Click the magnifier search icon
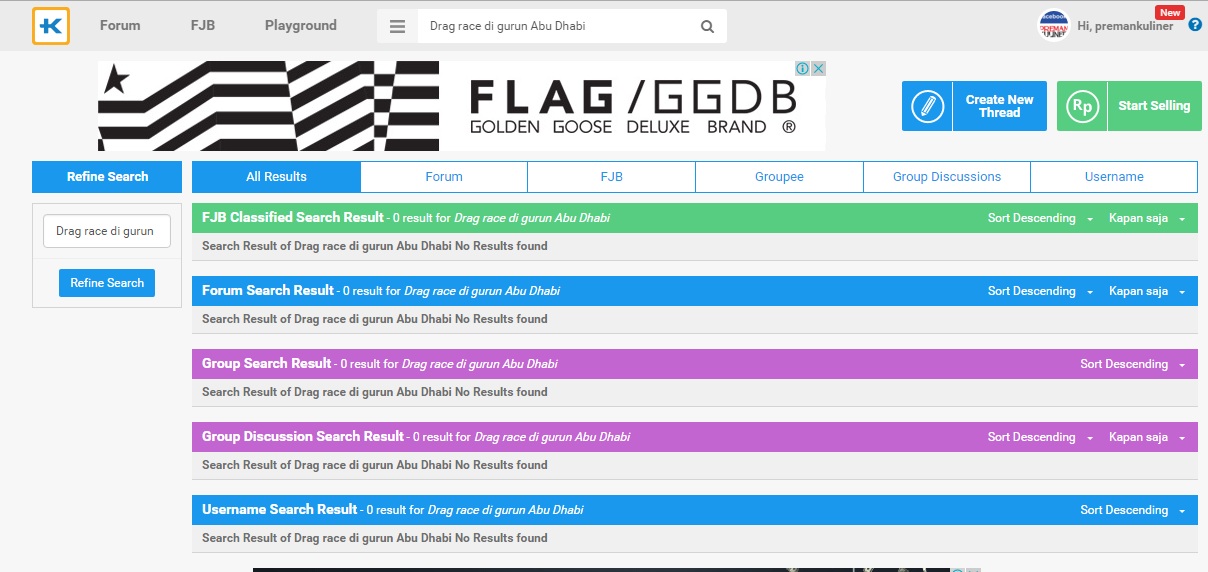This screenshot has width=1208, height=572. (x=708, y=27)
